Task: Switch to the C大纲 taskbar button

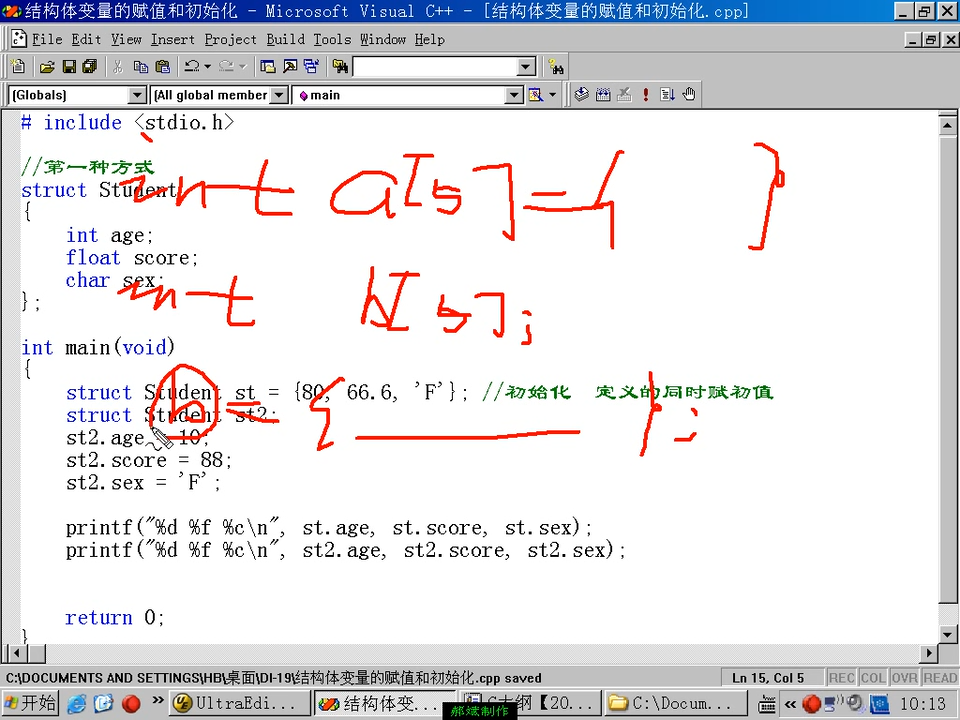Action: coord(530,703)
